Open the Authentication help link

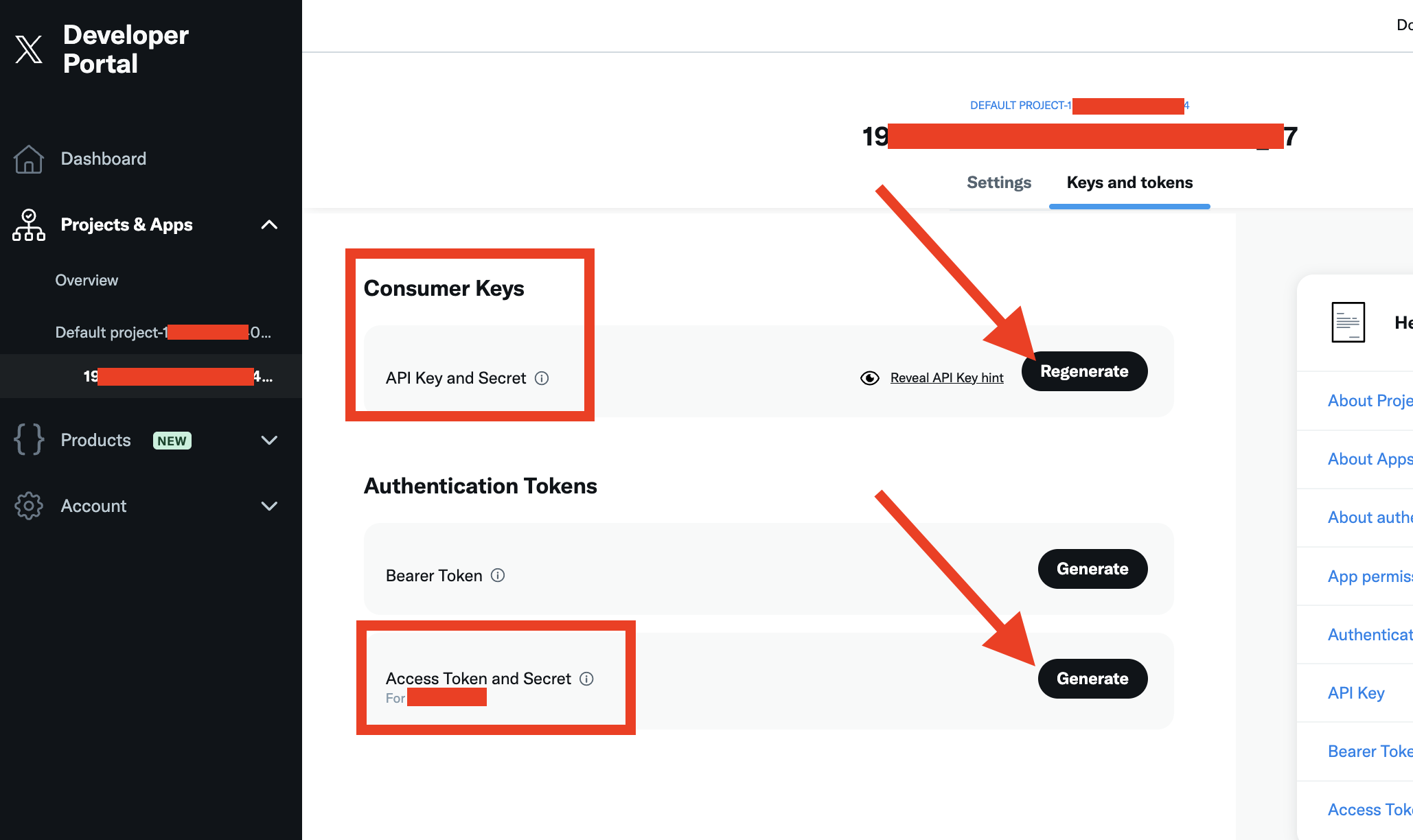(1370, 635)
